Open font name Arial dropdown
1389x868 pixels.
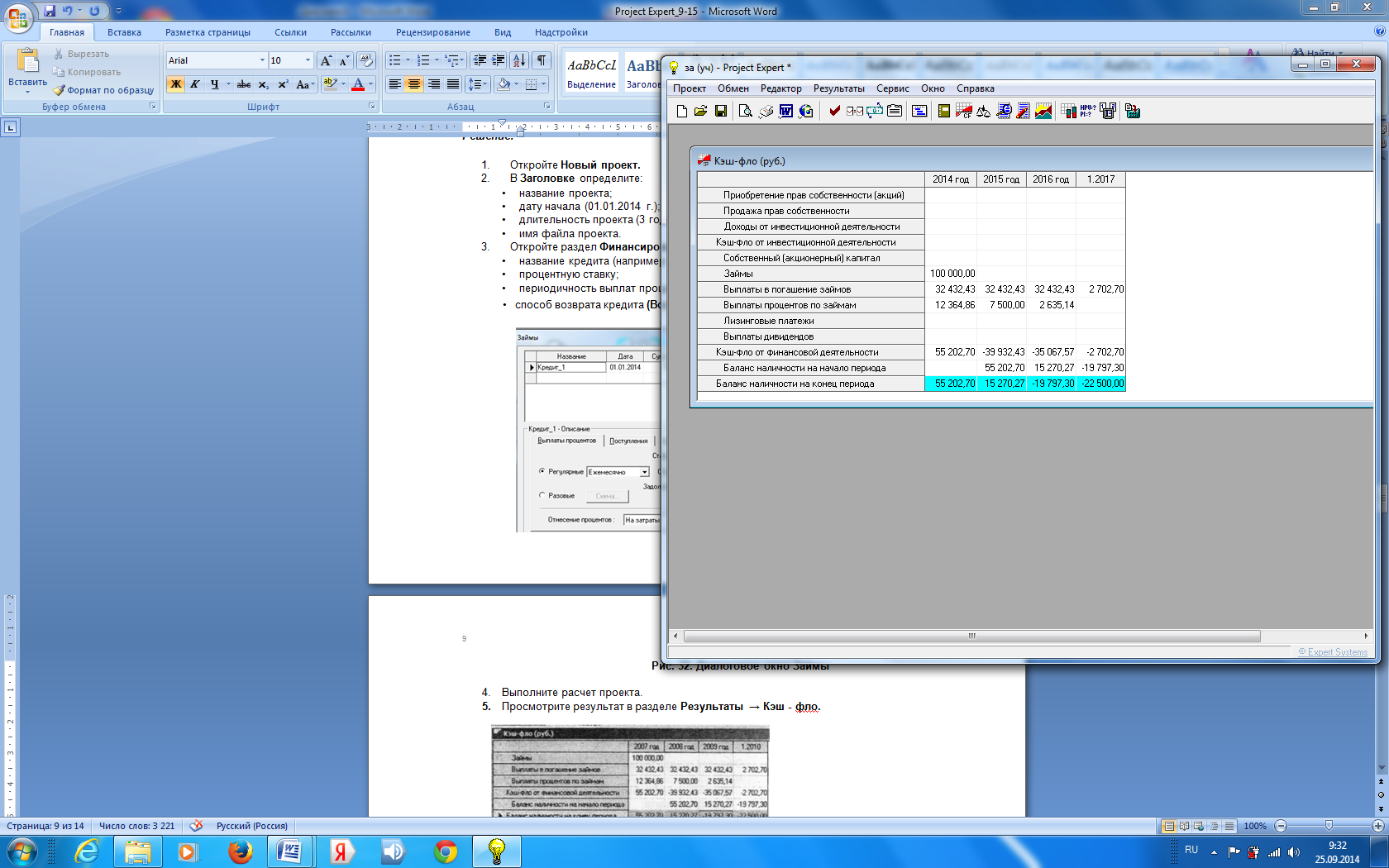(x=262, y=60)
